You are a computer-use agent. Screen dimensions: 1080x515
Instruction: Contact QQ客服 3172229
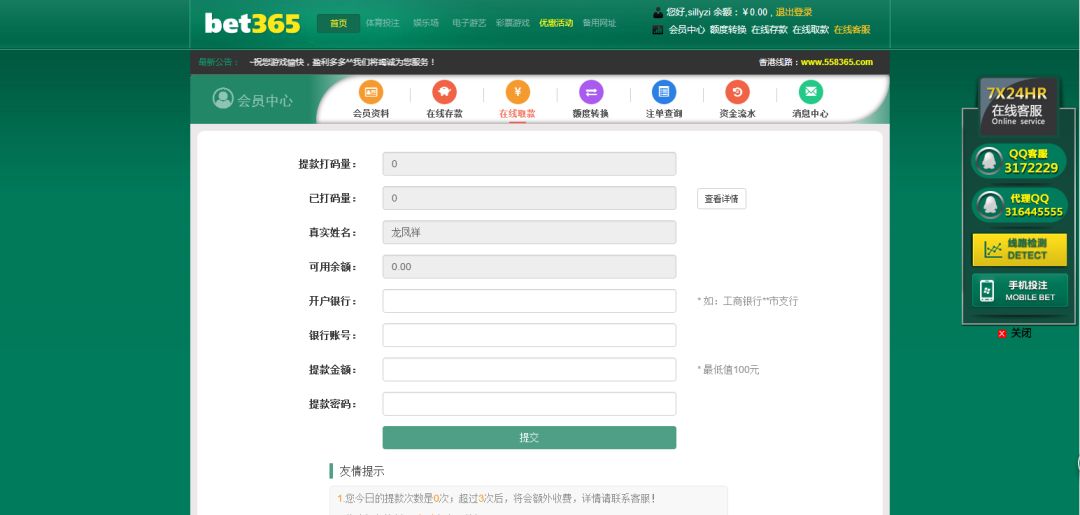(x=1019, y=161)
